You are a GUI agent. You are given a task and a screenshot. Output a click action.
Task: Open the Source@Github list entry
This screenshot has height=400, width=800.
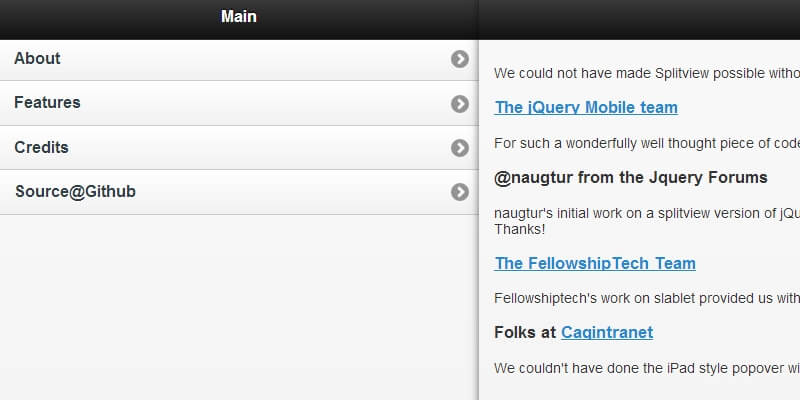coord(75,192)
